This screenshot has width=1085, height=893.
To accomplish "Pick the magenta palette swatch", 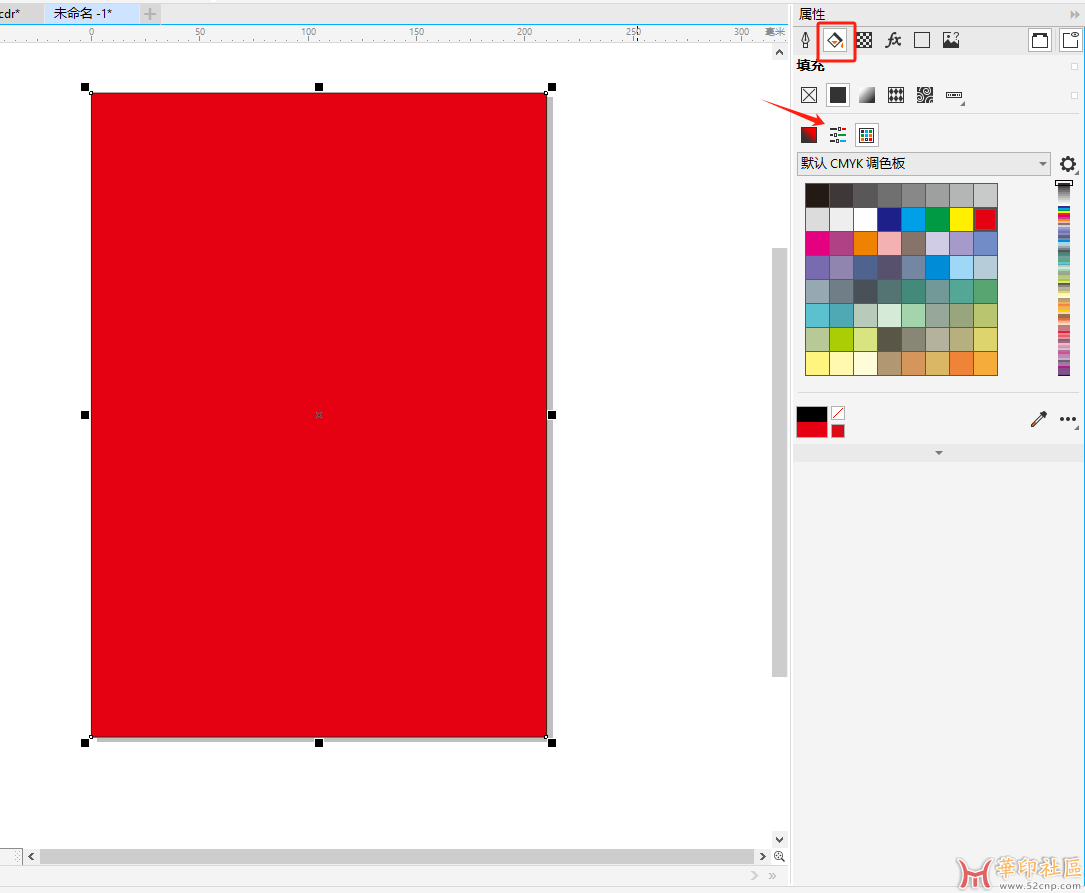I will 817,243.
